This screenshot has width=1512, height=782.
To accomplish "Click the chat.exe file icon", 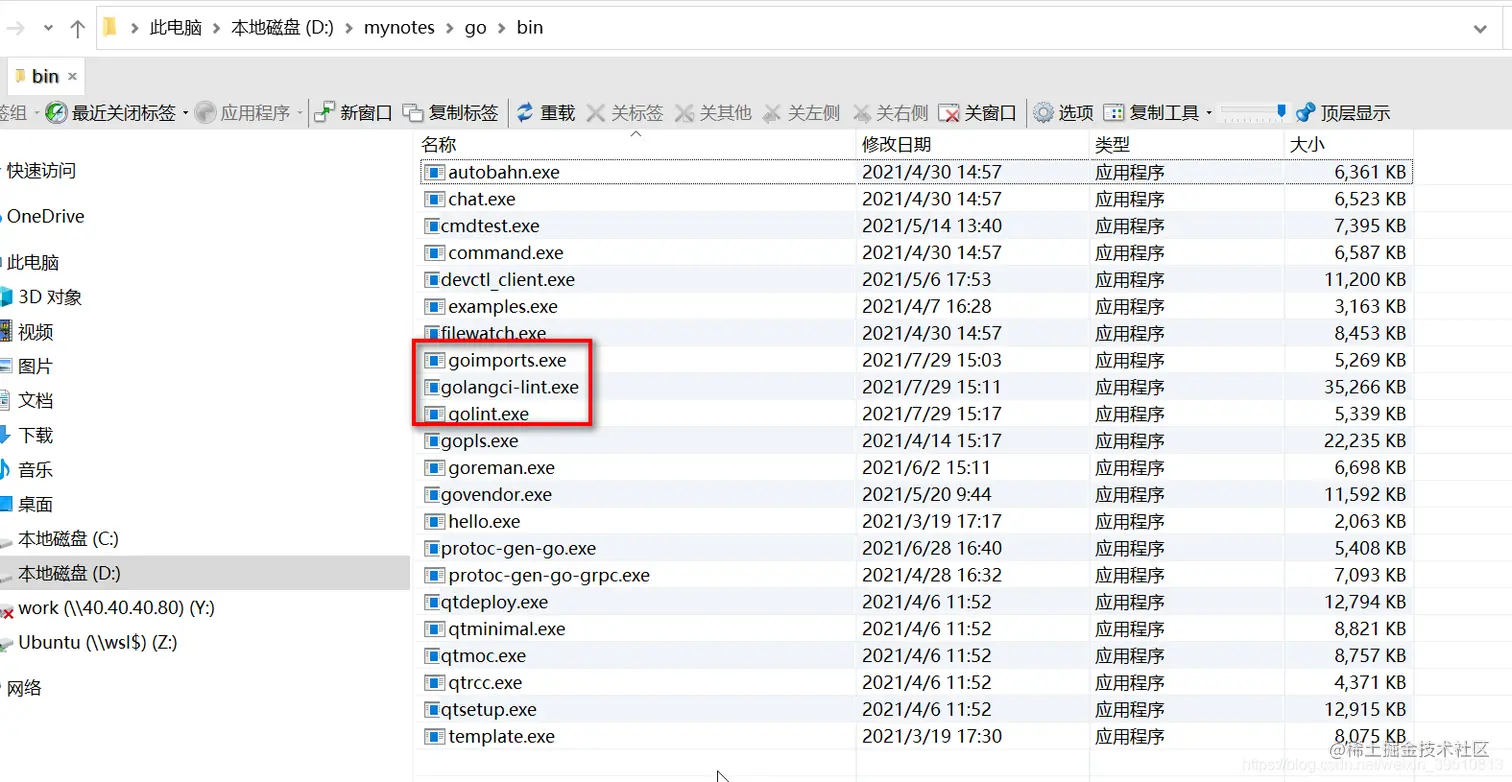I will pos(433,199).
